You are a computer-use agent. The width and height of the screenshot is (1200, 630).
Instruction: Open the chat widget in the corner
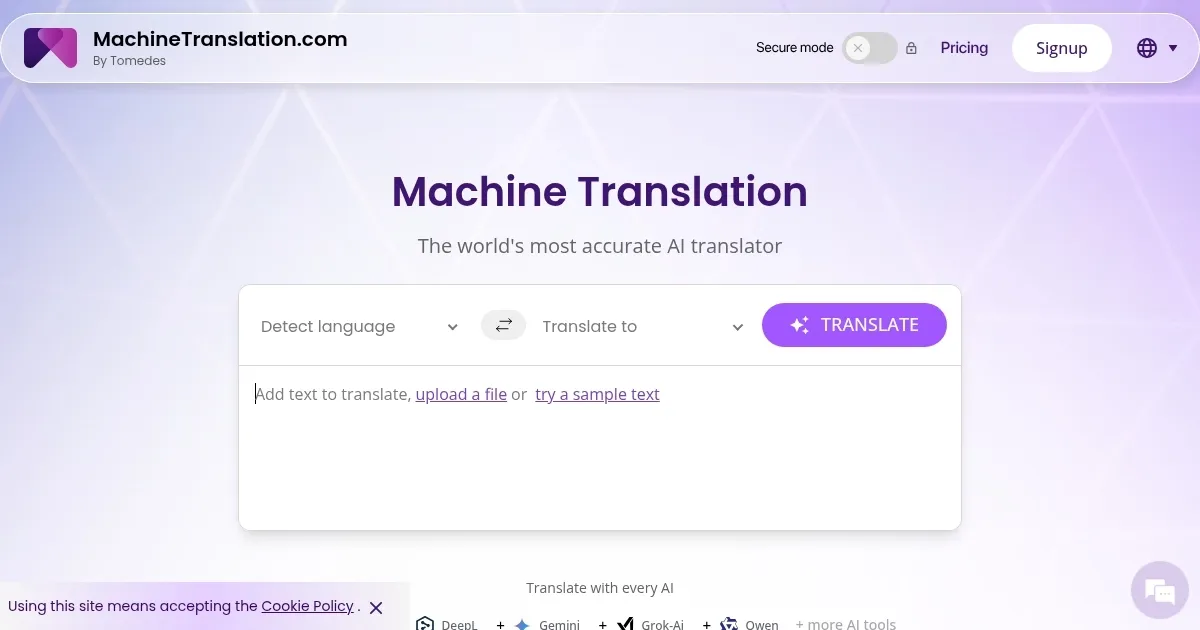[1159, 590]
